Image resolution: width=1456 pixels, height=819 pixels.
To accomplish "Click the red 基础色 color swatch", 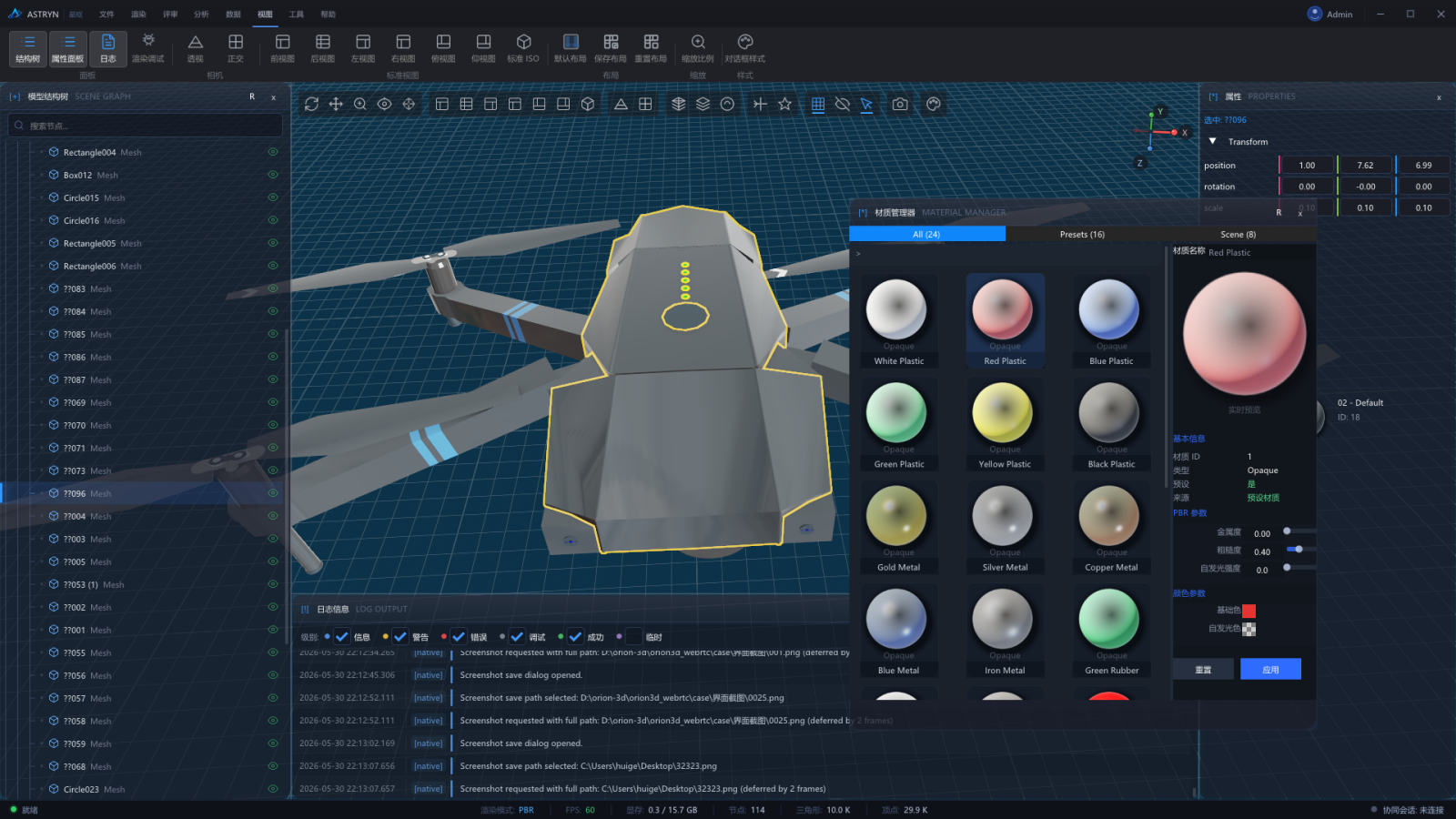I will click(x=1249, y=611).
